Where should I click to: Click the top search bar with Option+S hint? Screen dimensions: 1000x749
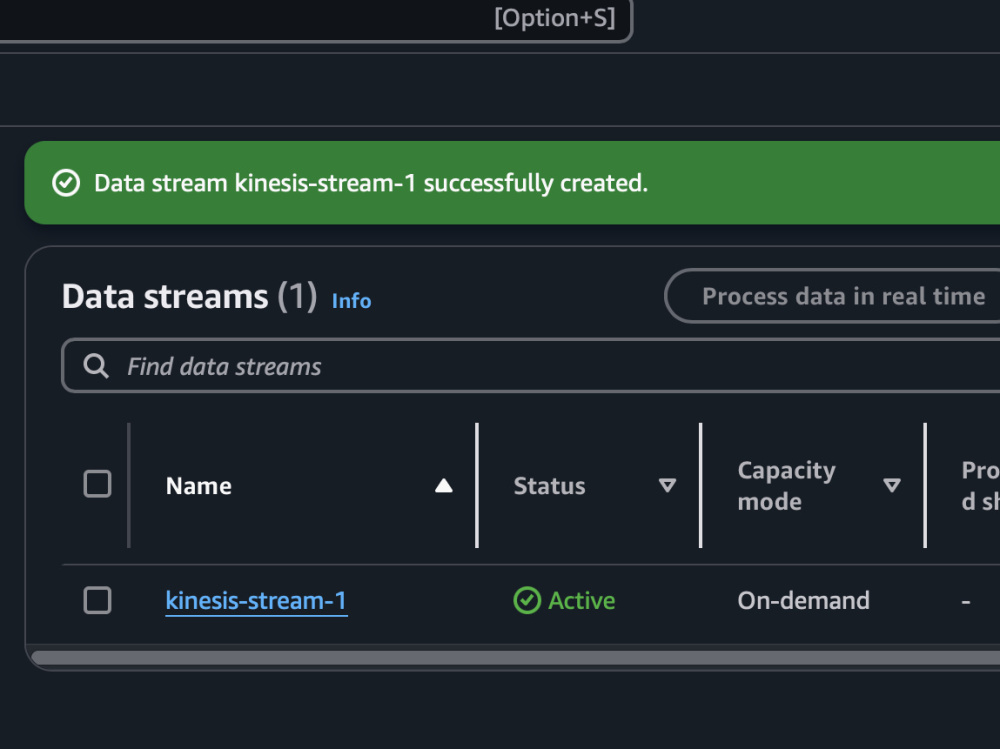click(x=316, y=19)
